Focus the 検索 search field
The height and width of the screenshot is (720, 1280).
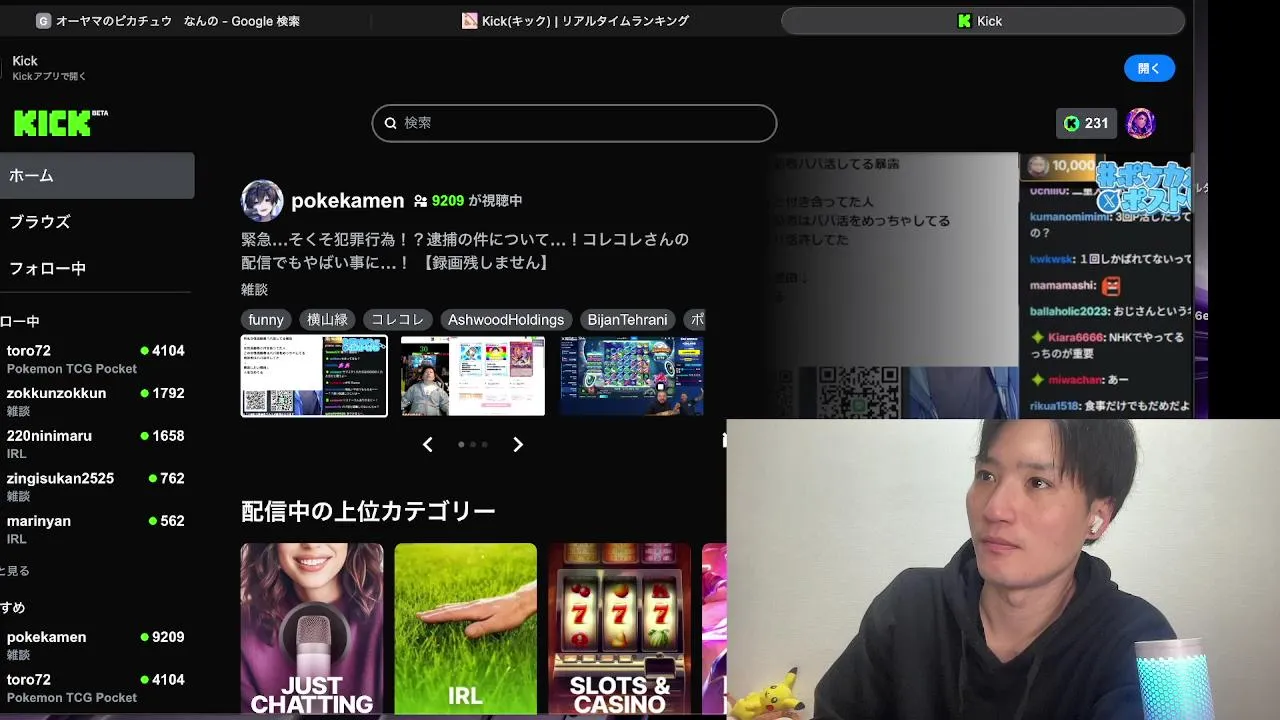[574, 123]
